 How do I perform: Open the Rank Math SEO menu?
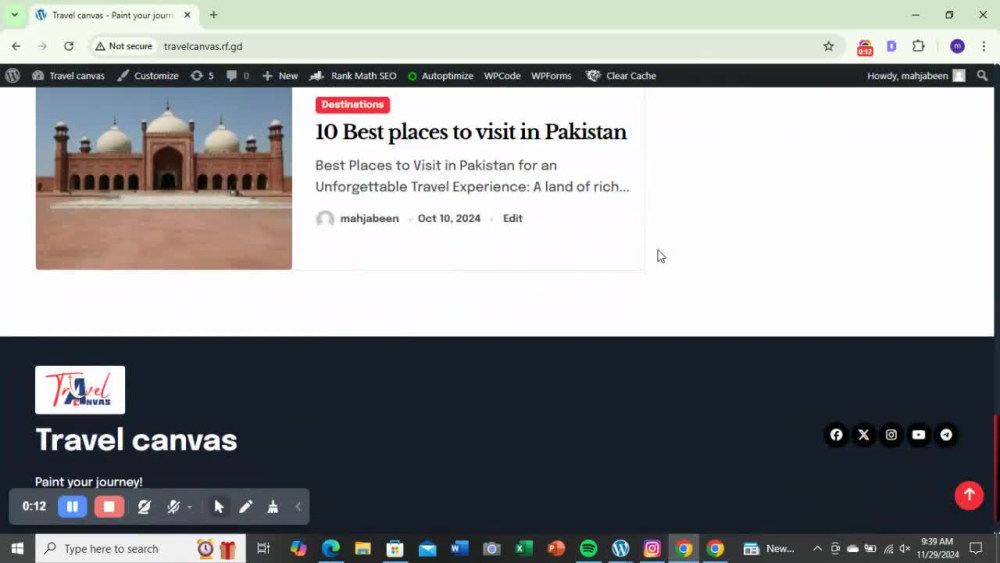coord(353,75)
